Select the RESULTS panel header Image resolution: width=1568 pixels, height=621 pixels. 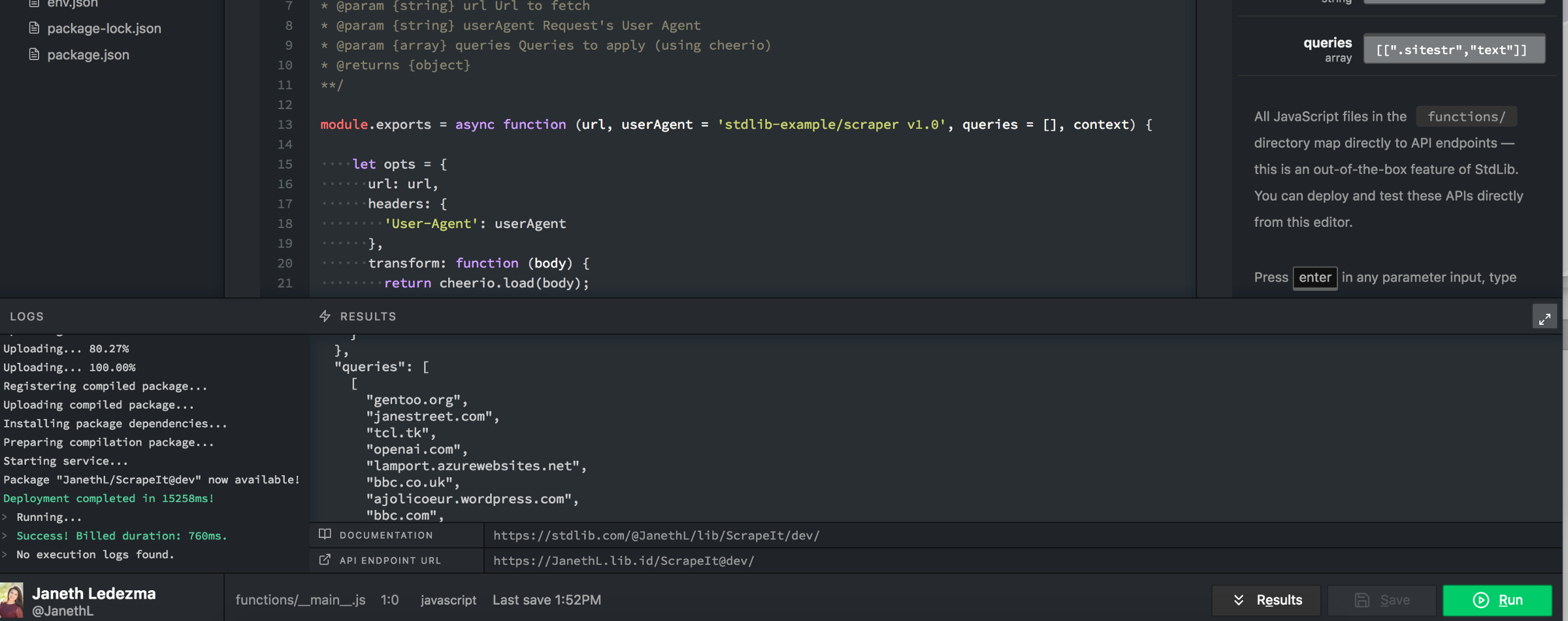[x=368, y=316]
